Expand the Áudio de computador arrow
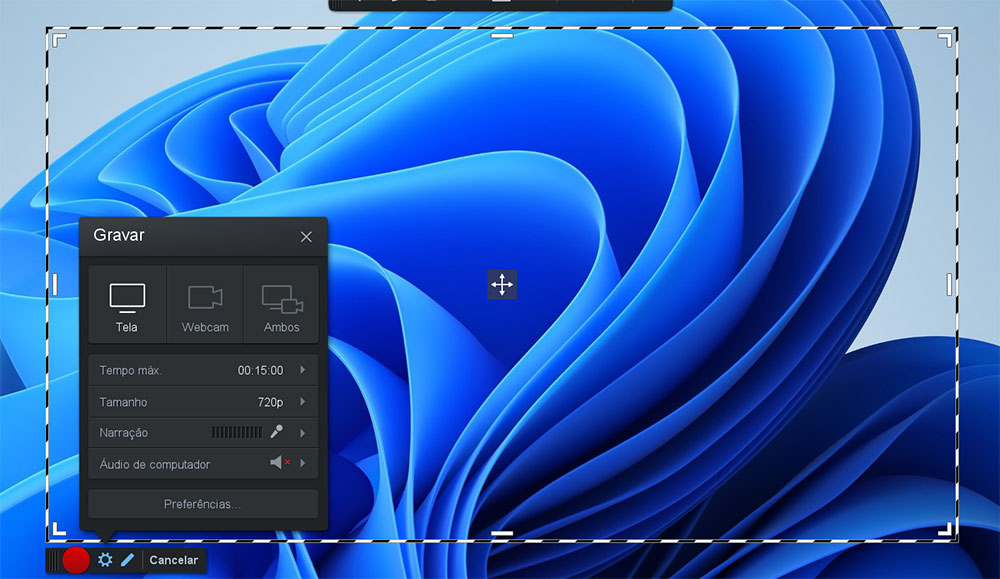Screen dimensions: 1000x579 point(302,463)
